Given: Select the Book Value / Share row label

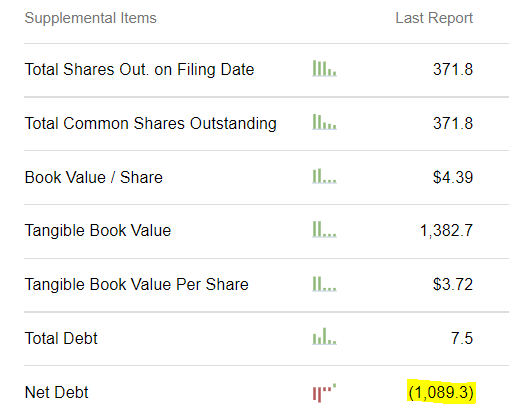Looking at the screenshot, I should pos(94,177).
